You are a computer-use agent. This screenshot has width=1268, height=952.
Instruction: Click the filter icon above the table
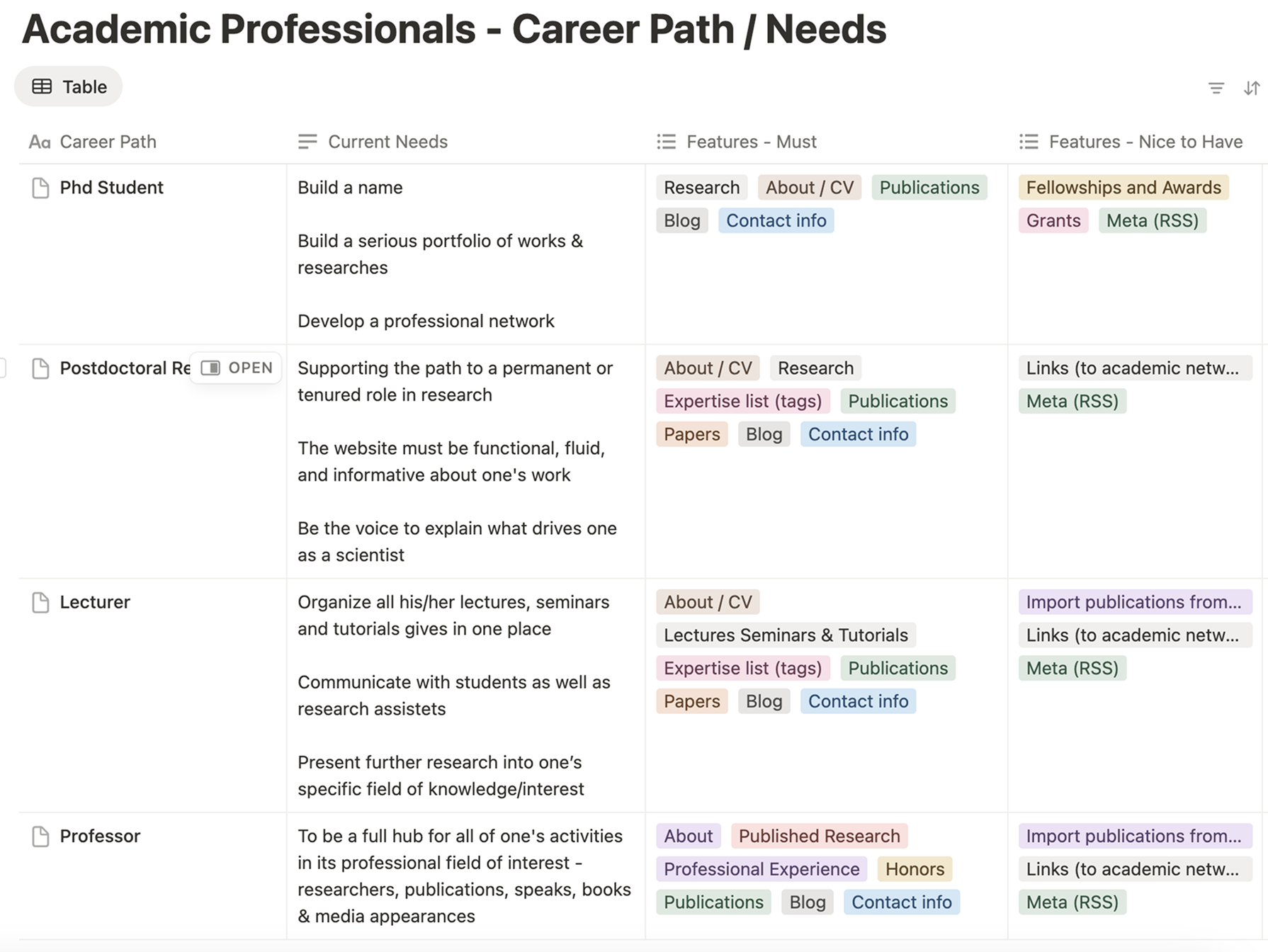[x=1216, y=88]
